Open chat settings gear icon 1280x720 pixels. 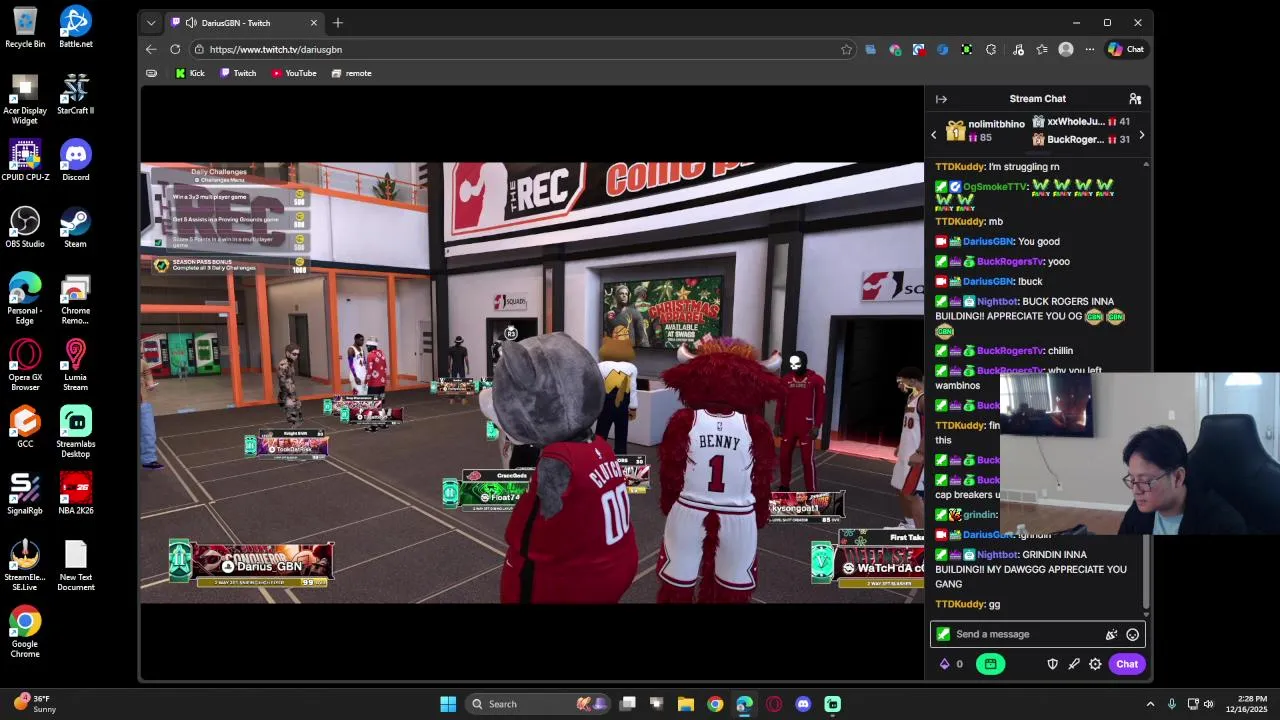click(1095, 664)
